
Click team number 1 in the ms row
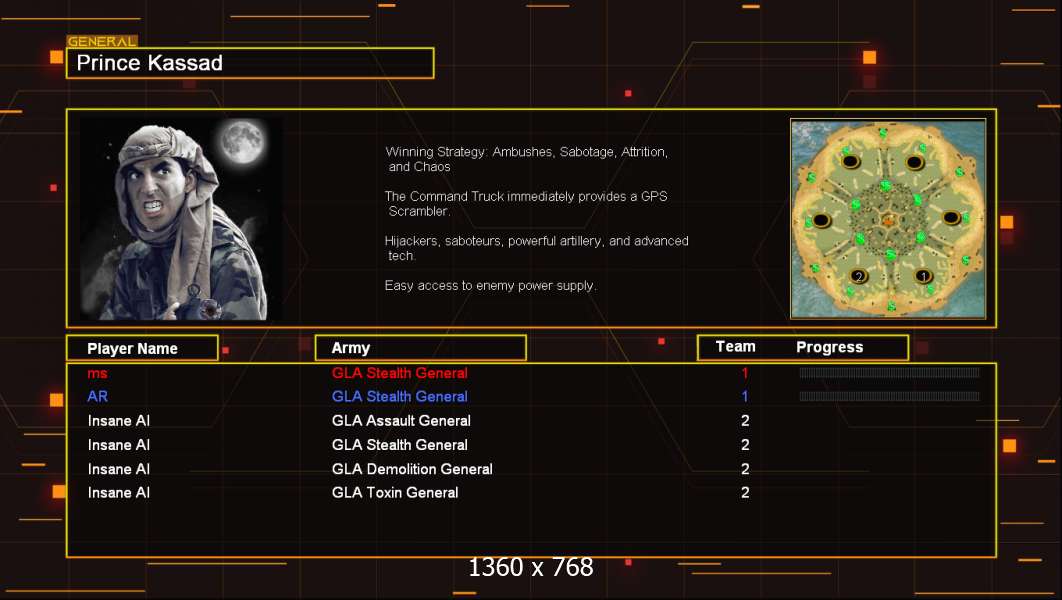pos(745,373)
